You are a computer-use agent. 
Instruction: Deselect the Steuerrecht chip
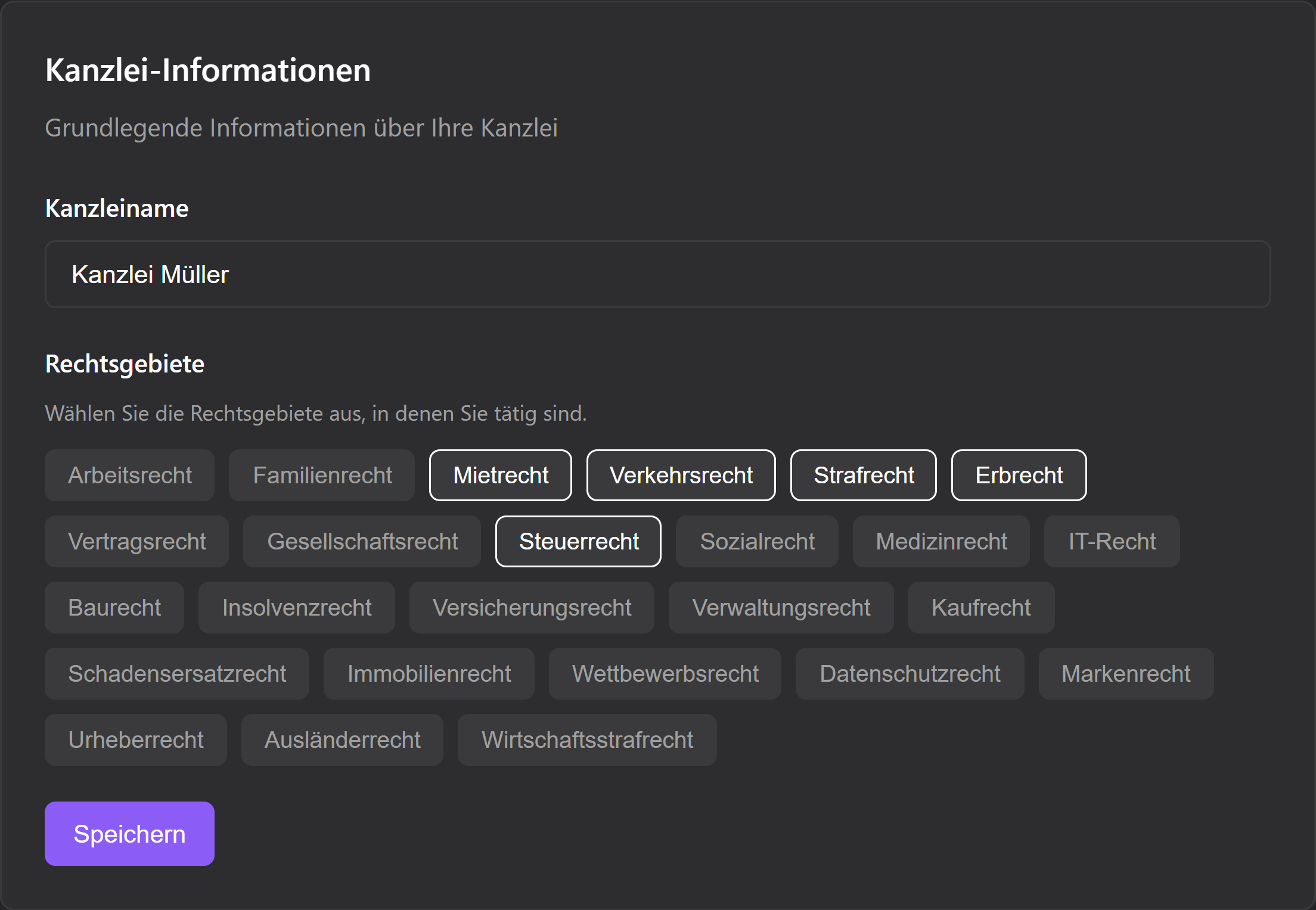[x=578, y=542]
